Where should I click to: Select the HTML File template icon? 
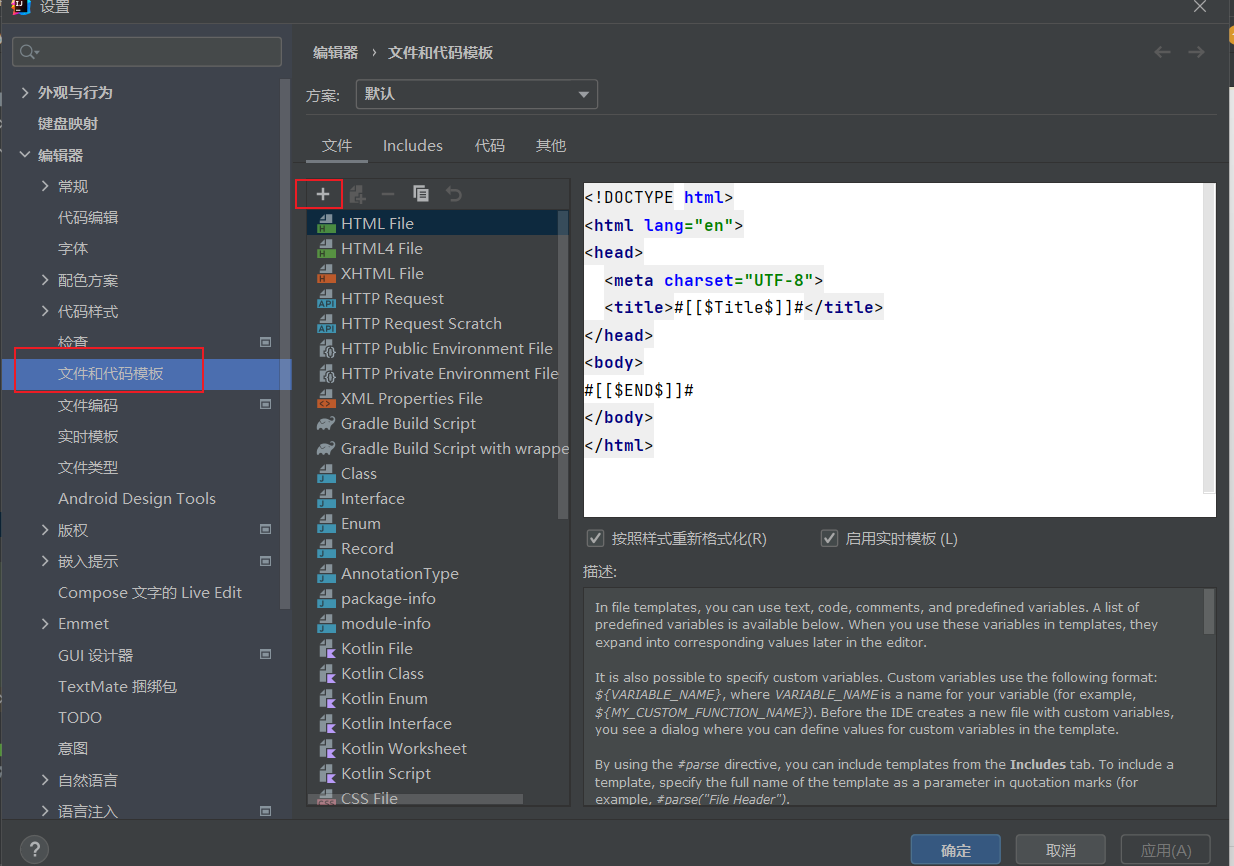tap(326, 223)
